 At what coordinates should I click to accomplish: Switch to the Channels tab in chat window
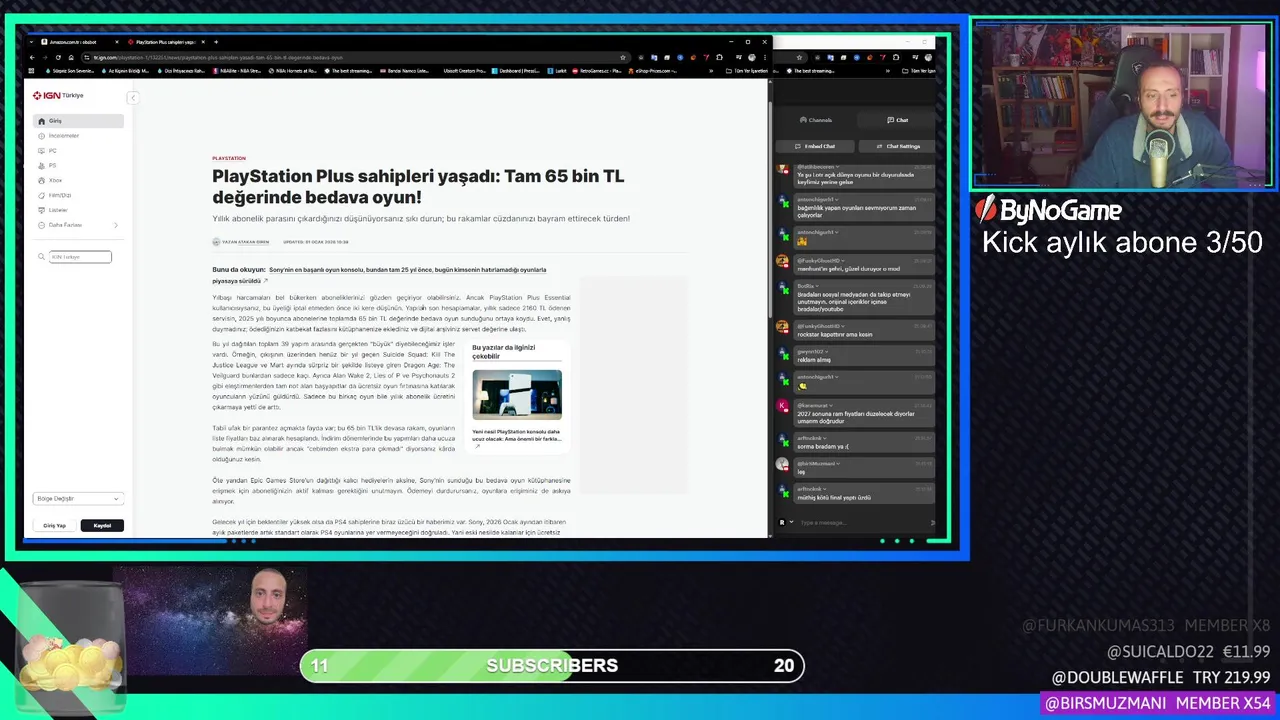[x=816, y=120]
